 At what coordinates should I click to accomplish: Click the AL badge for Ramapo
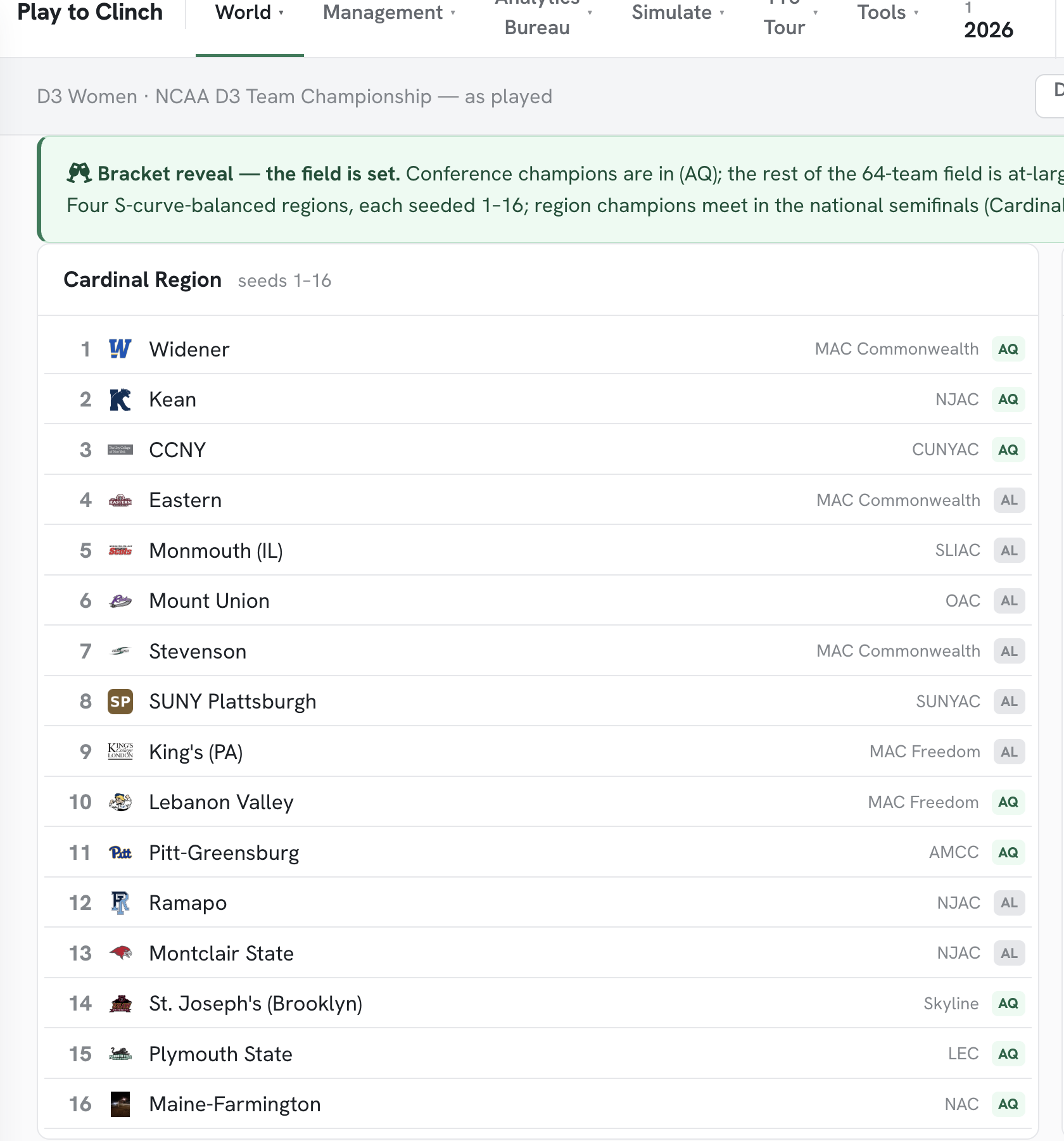click(1010, 903)
